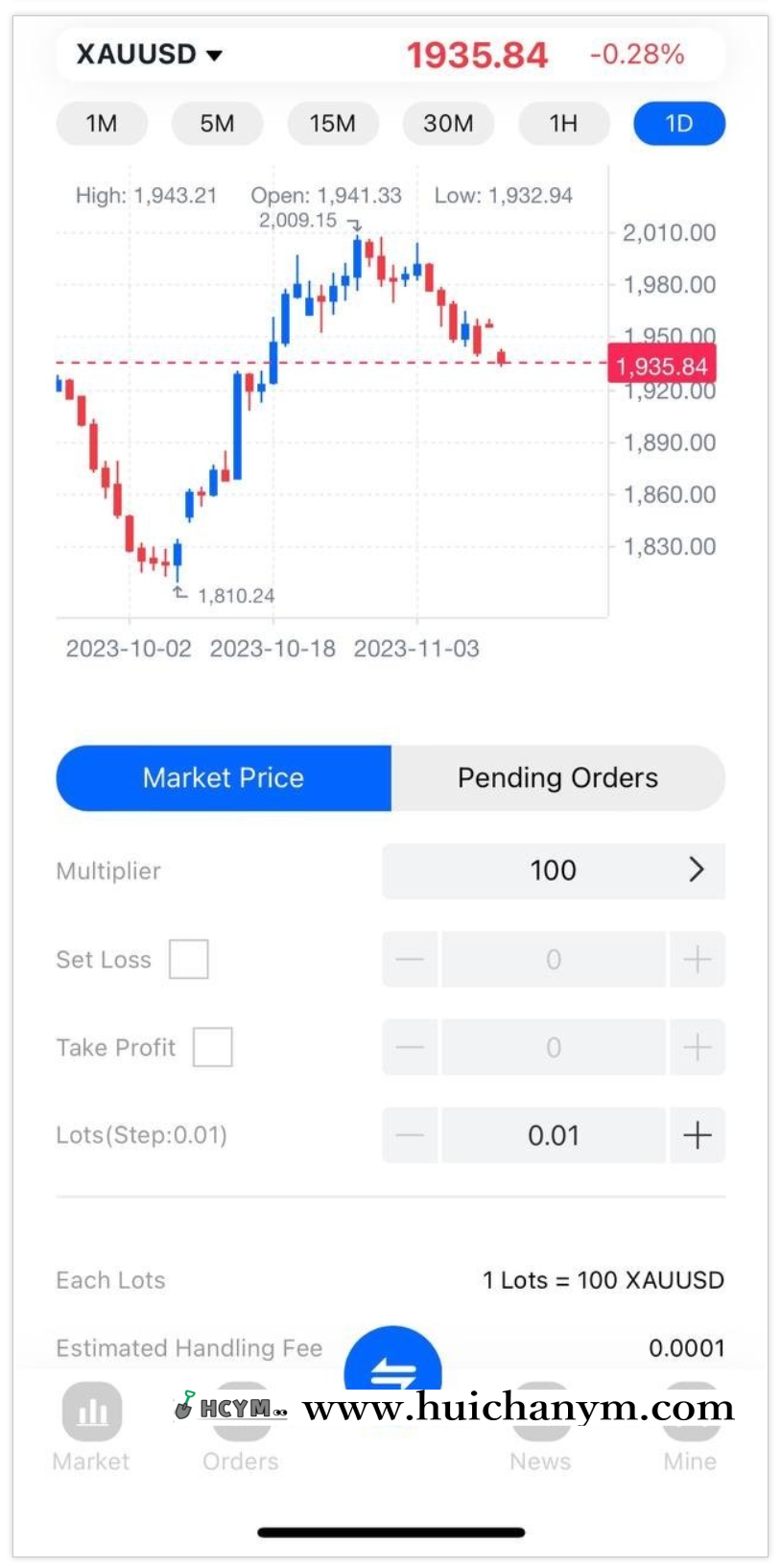This screenshot has height=1568, width=781.
Task: Tap the blue swap trade icon
Action: coord(392,1367)
